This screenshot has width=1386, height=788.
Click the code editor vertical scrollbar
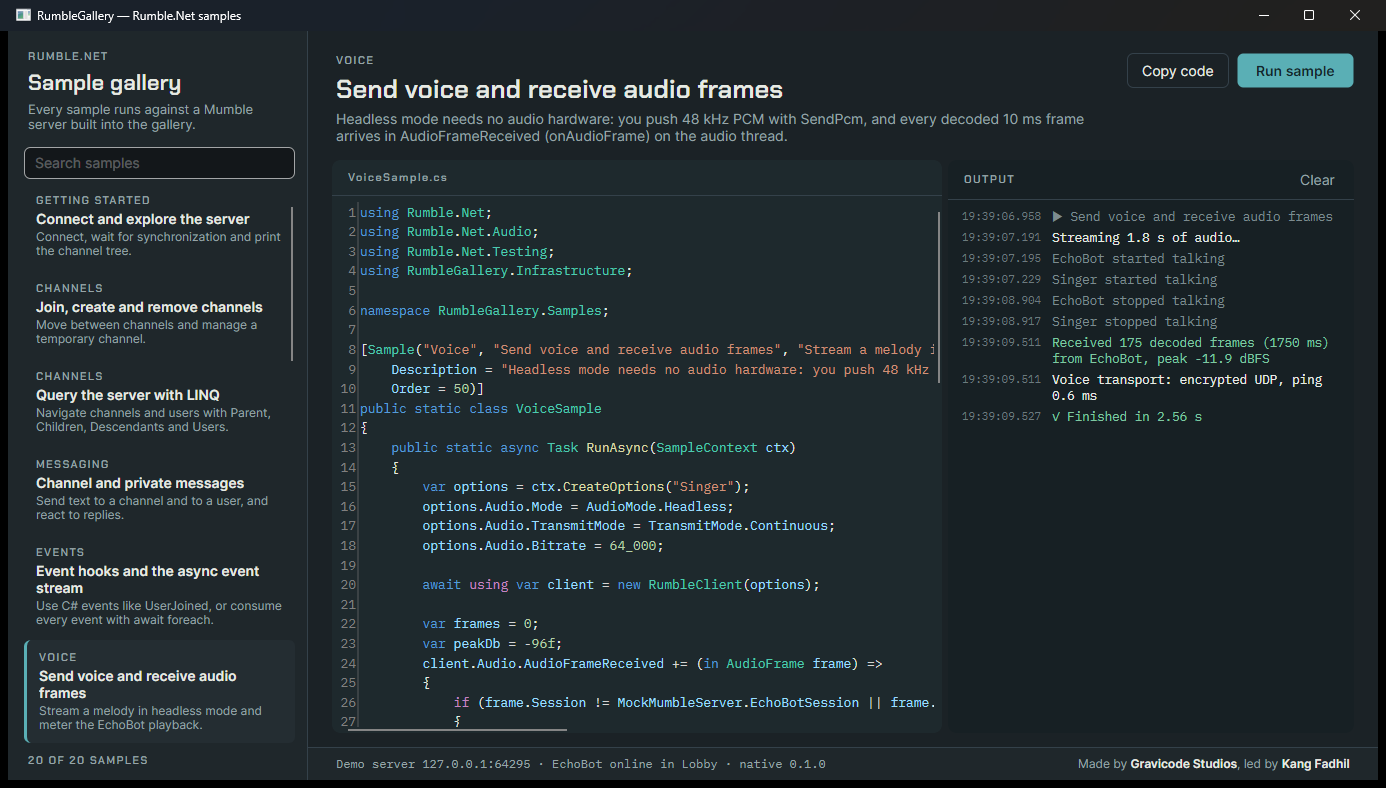(939, 298)
